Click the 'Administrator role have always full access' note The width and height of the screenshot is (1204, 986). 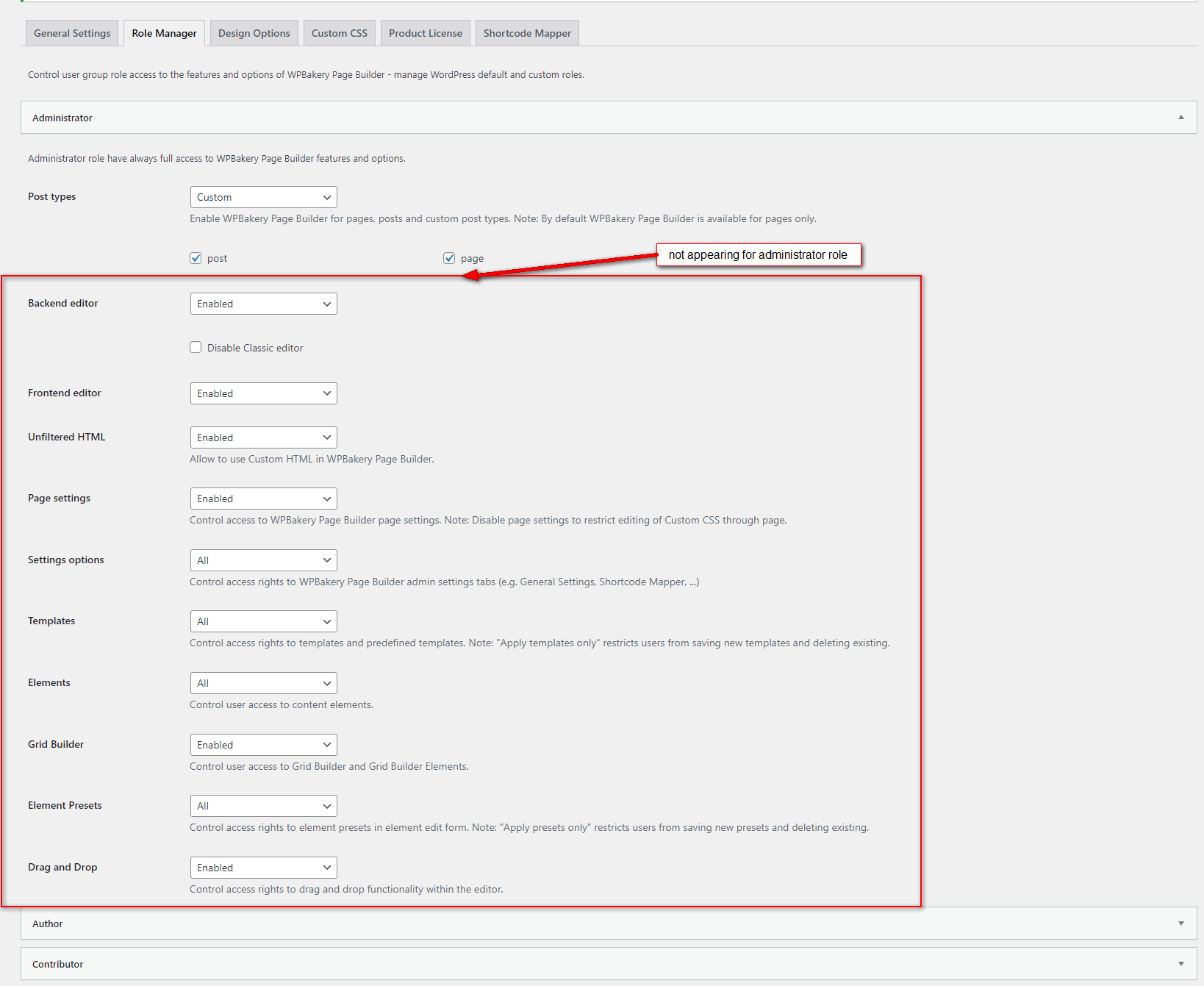217,158
